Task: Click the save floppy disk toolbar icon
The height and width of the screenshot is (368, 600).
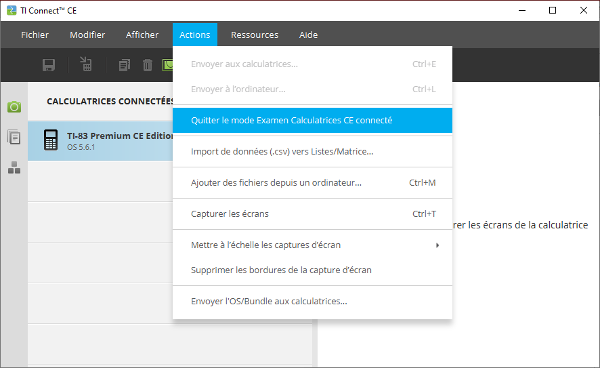Action: [49, 65]
